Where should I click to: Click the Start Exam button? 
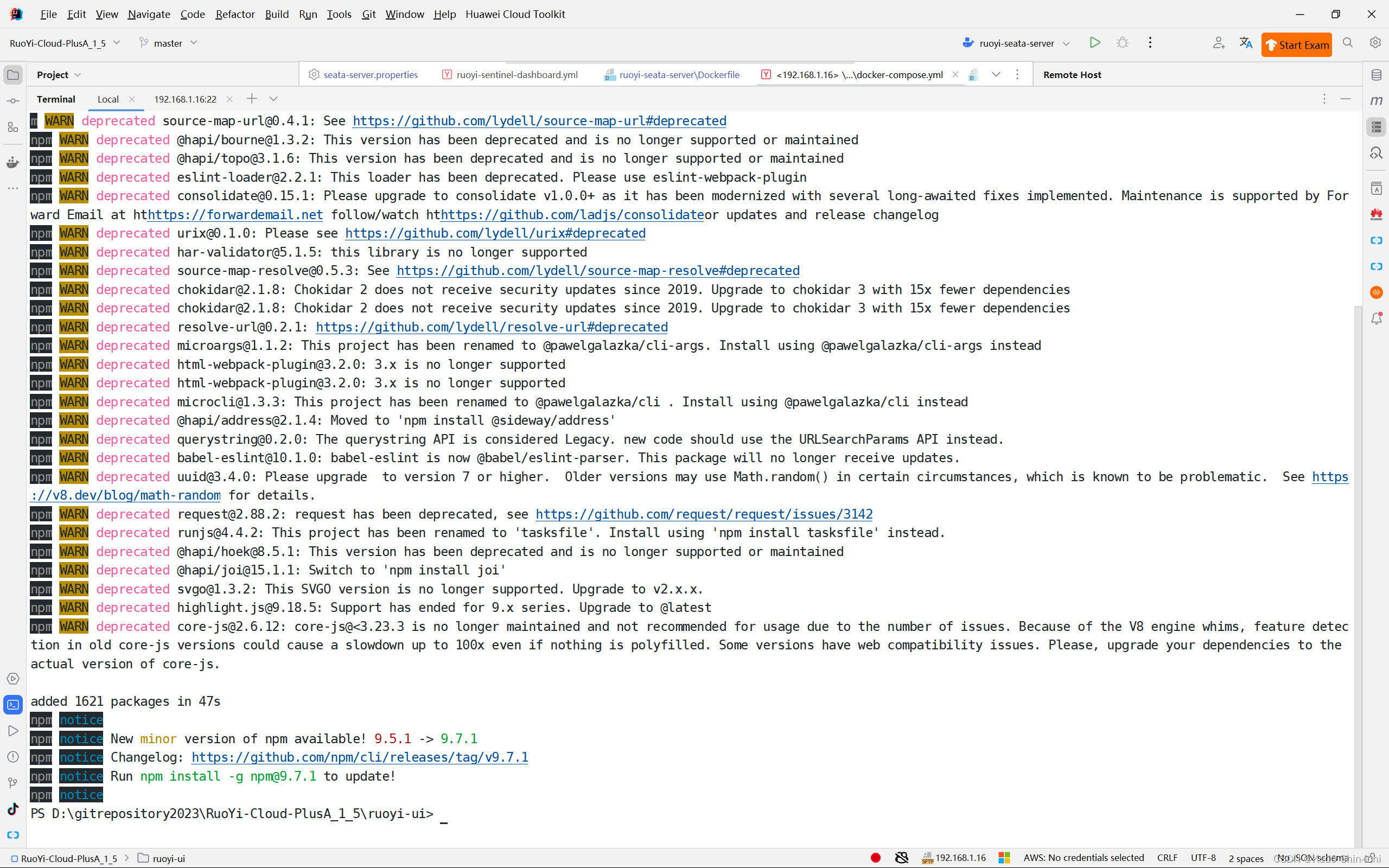coord(1296,45)
